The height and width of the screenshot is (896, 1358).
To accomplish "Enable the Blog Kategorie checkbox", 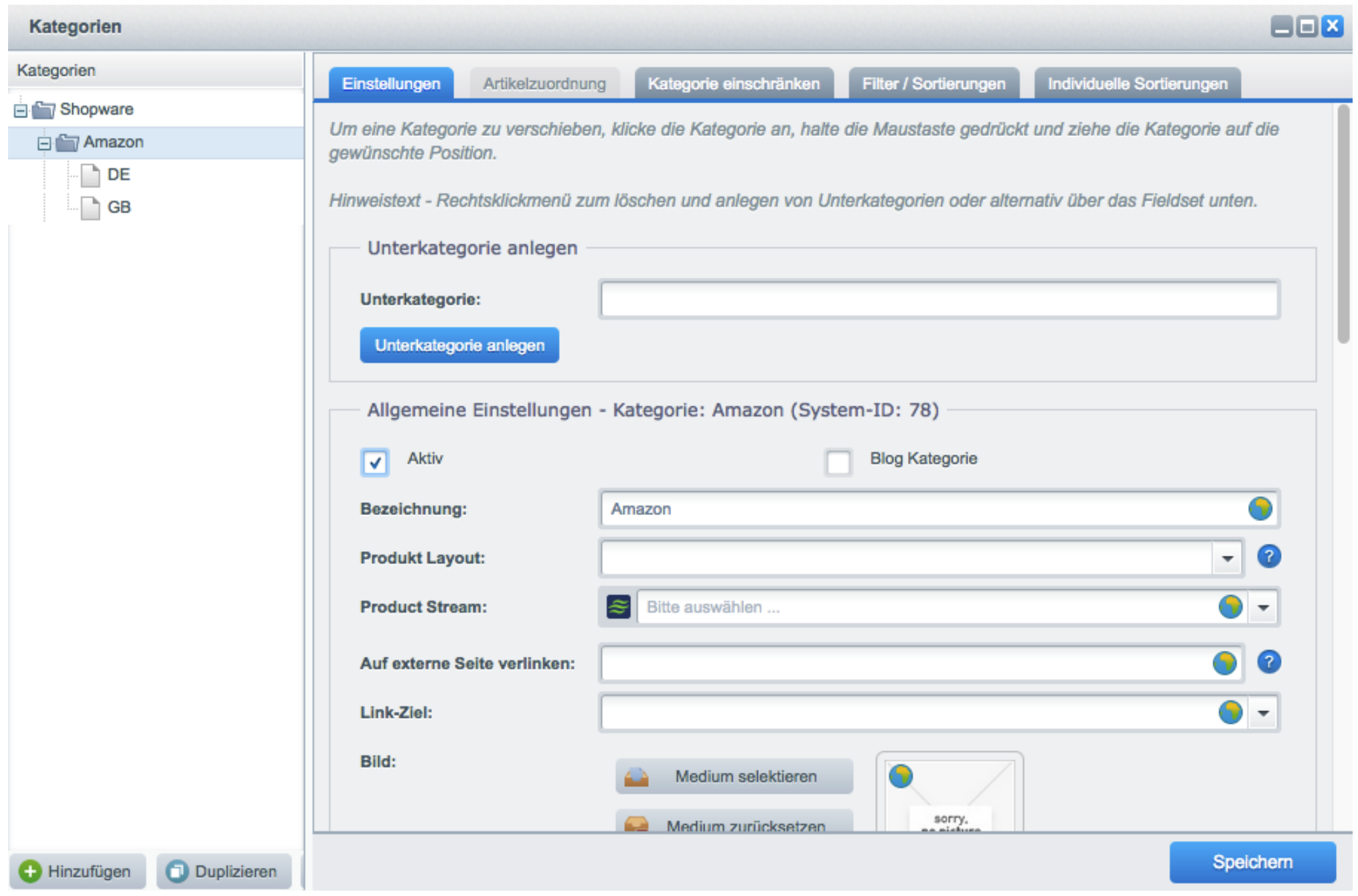I will [x=838, y=462].
